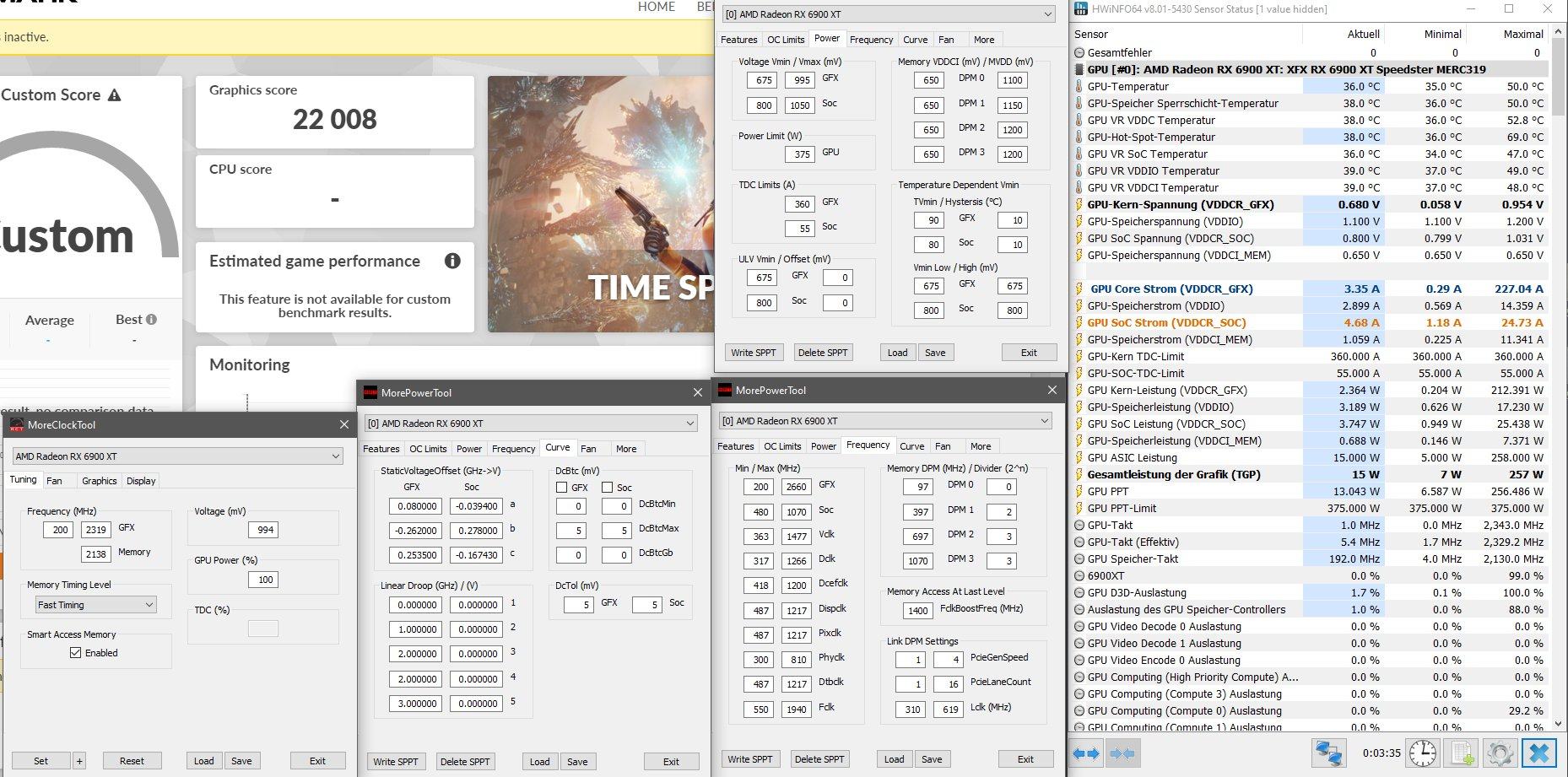
Task: Reset HWiNFO min/max values with the clock icon
Action: click(x=1423, y=753)
